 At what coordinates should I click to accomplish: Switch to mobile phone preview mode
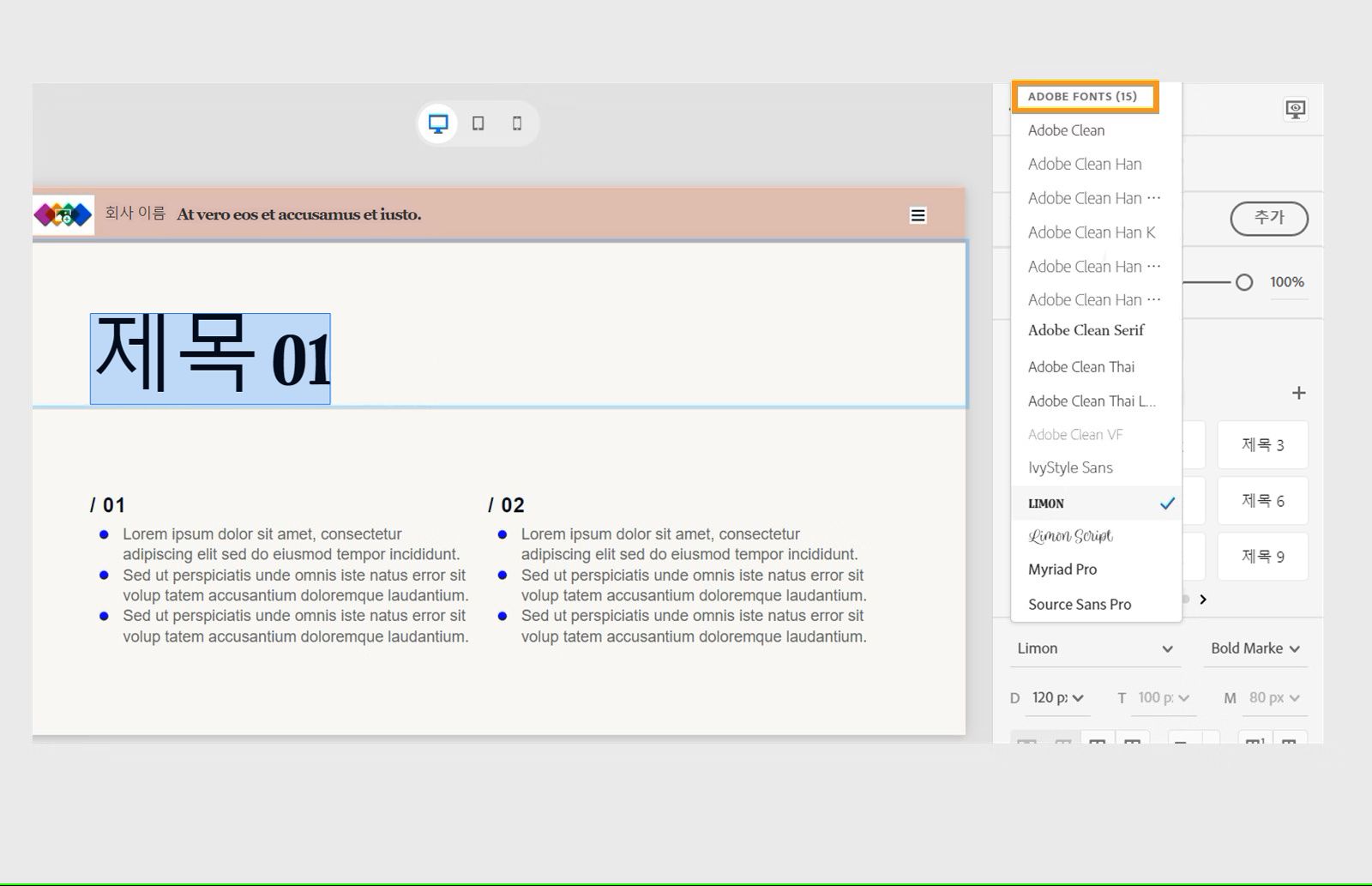(x=515, y=123)
